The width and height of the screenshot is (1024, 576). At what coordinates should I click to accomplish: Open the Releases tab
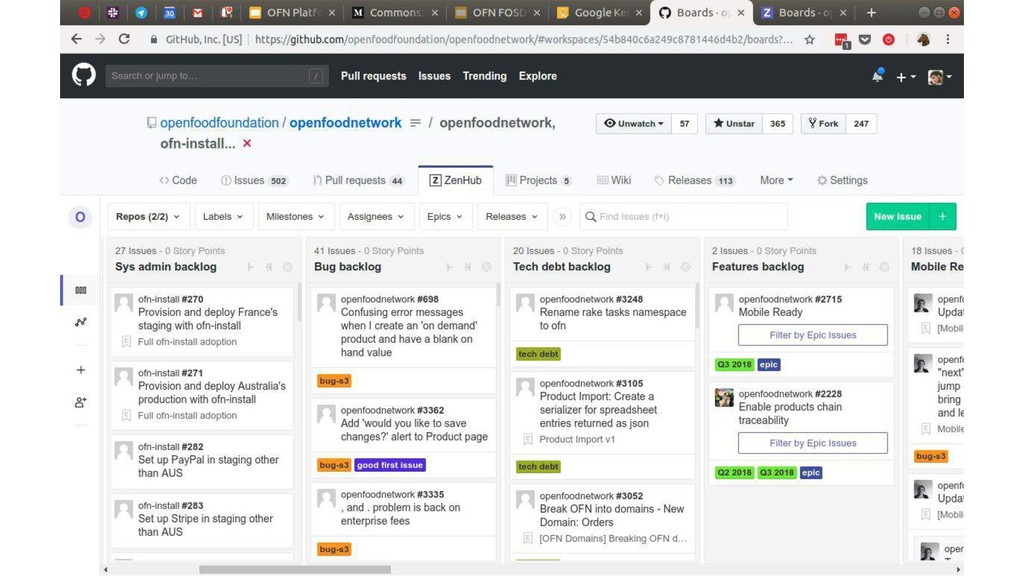694,180
